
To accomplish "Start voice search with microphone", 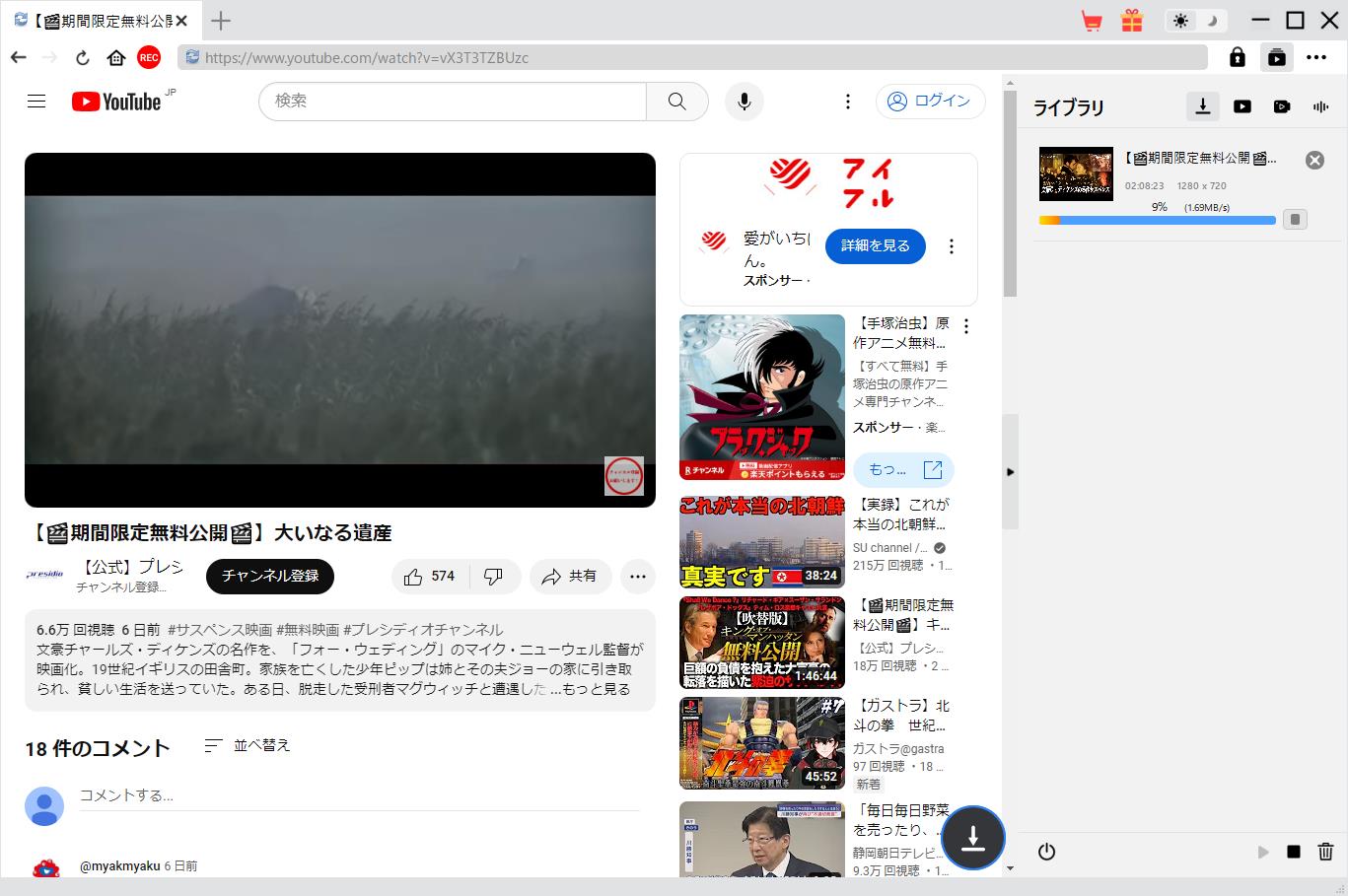I will coord(745,101).
